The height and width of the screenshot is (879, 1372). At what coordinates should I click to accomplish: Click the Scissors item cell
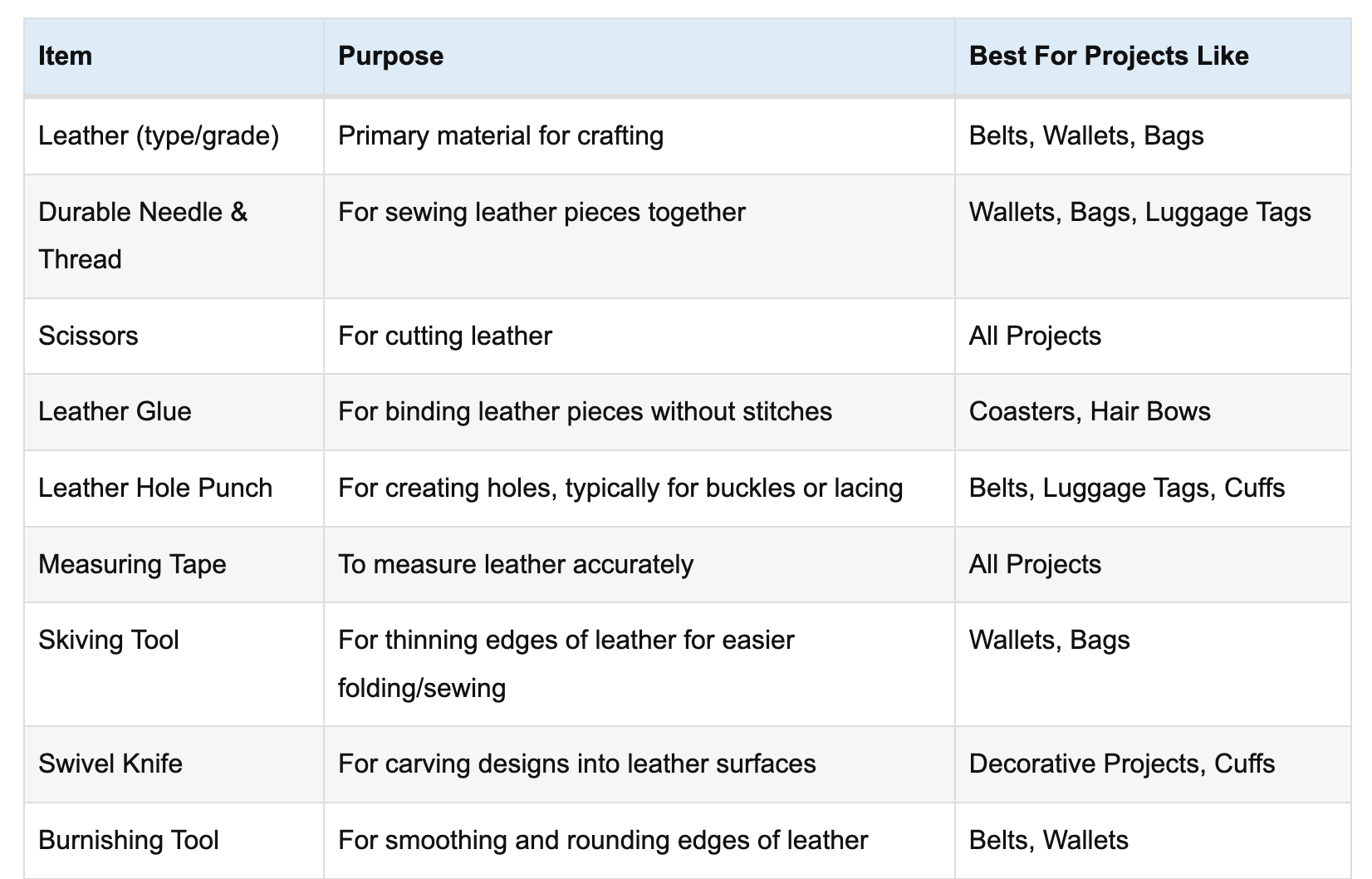point(174,336)
